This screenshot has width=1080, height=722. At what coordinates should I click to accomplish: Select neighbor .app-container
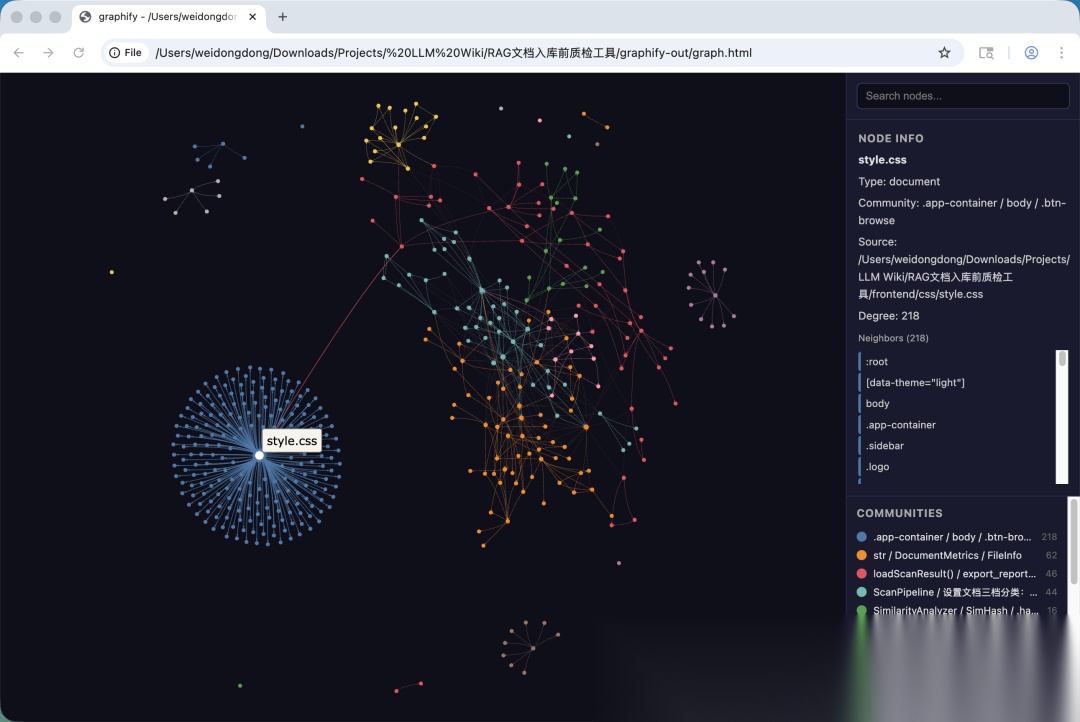(956, 425)
